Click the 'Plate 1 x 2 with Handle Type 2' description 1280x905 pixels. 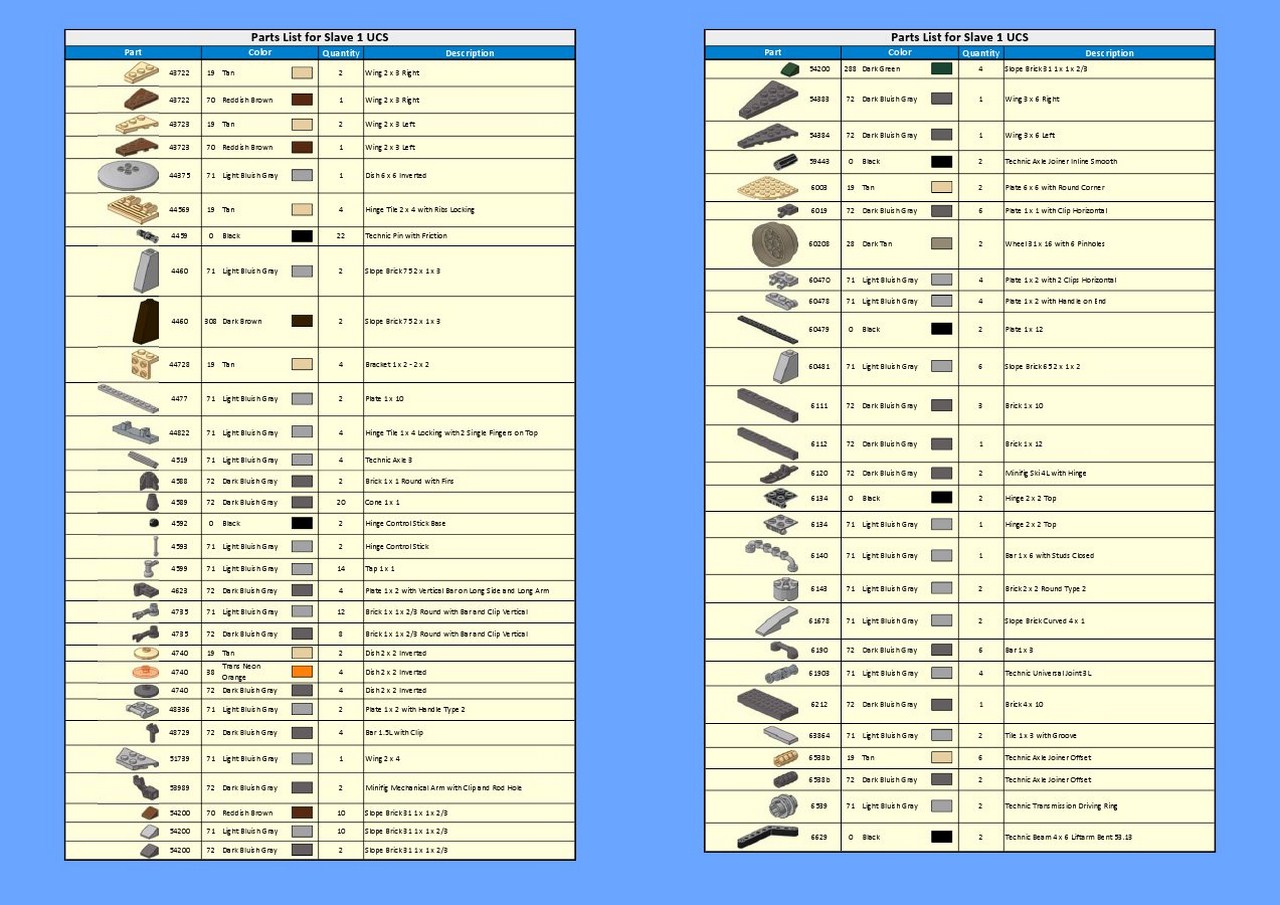pos(415,709)
